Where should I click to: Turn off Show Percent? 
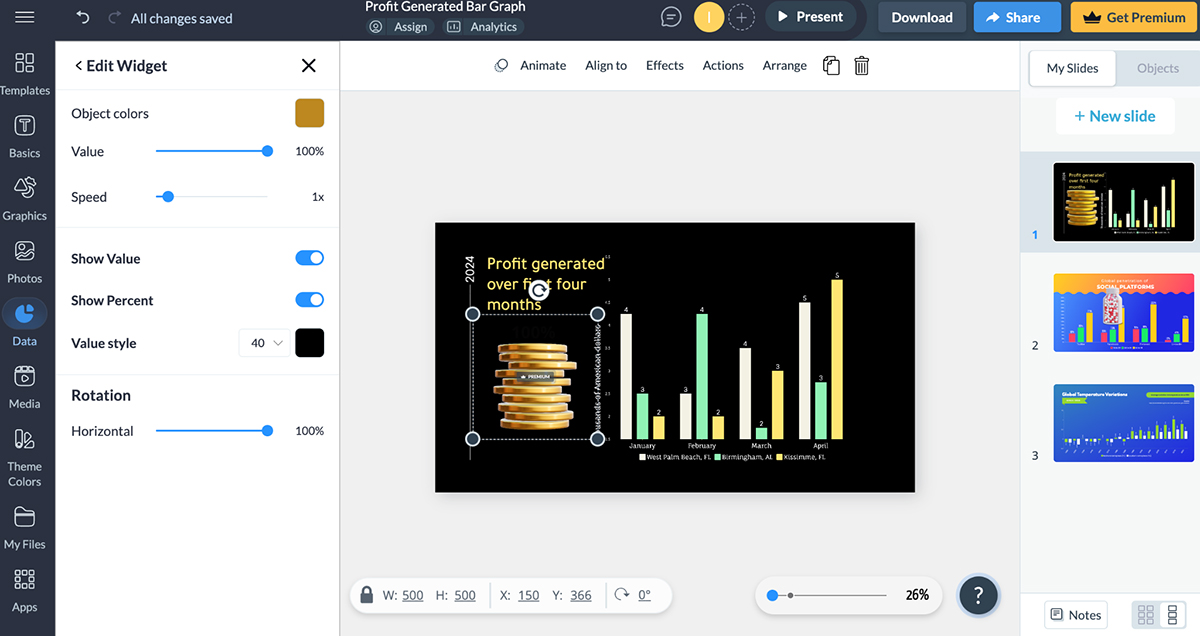[309, 300]
